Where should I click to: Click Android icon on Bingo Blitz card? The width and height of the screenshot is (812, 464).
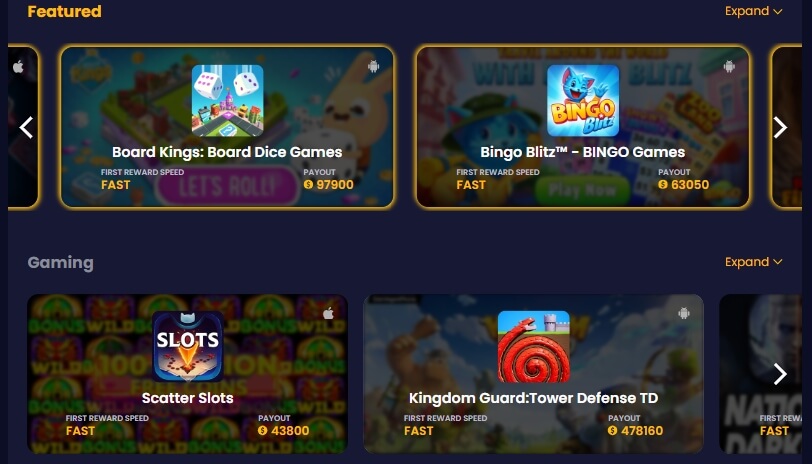(x=729, y=66)
